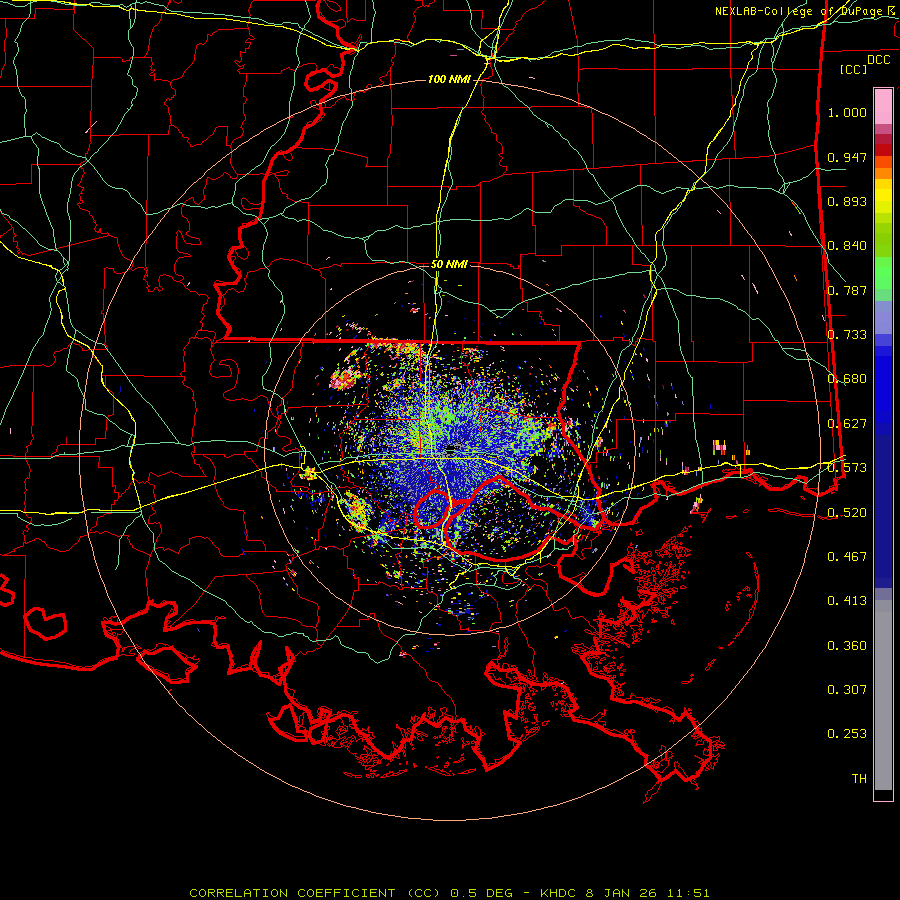Screen dimensions: 900x900
Task: Select the 0.467 legend value
Action: click(847, 557)
